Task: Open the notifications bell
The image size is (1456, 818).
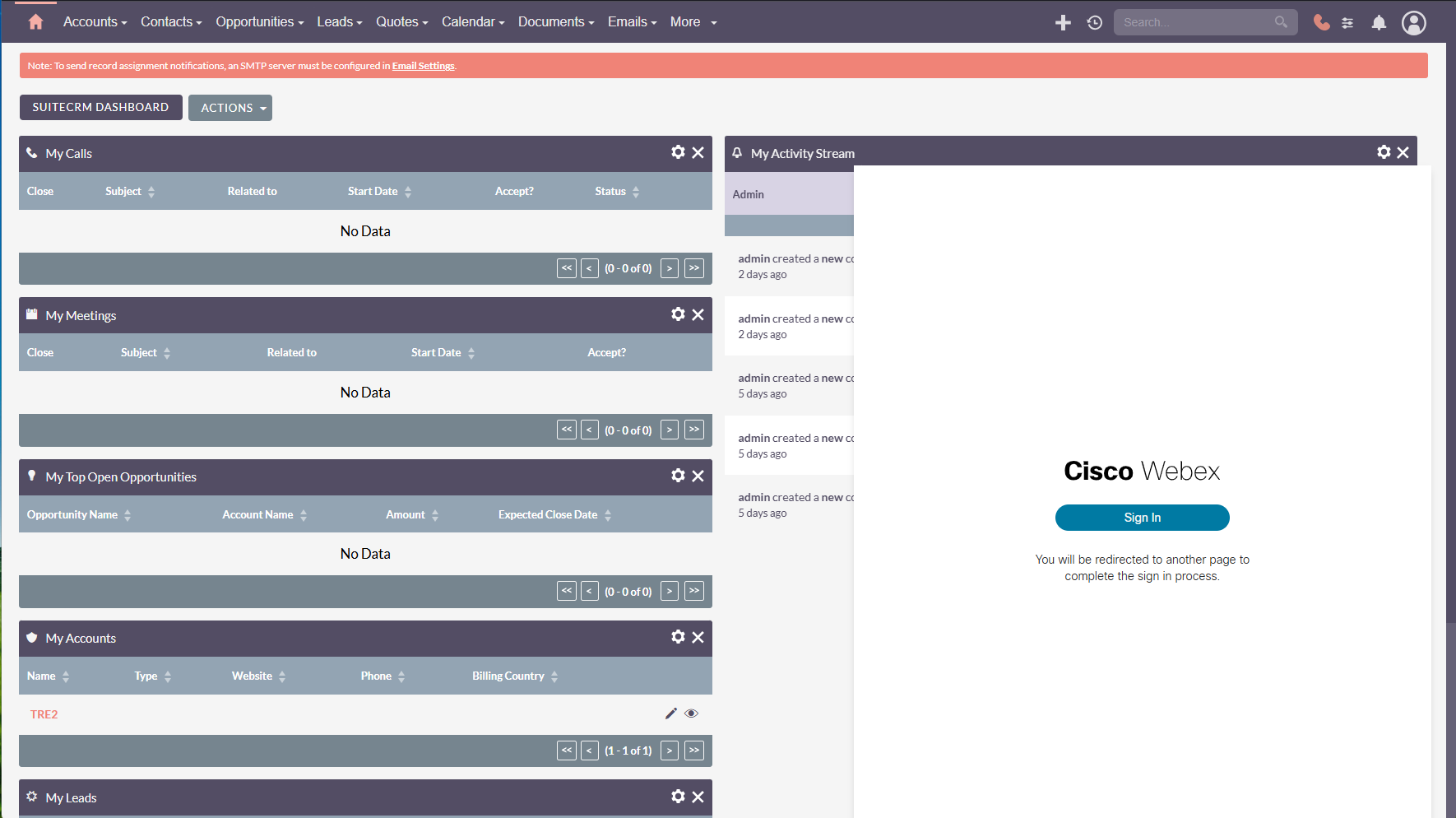Action: (x=1379, y=23)
